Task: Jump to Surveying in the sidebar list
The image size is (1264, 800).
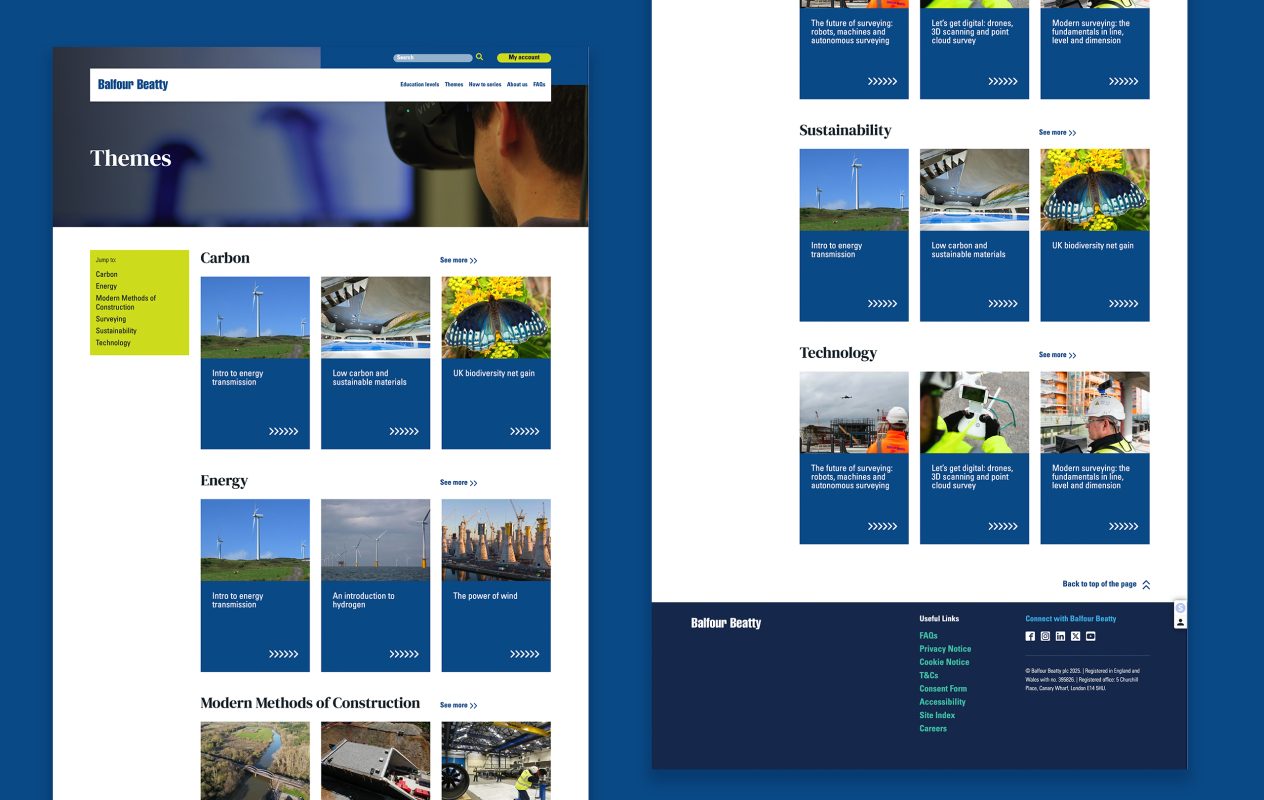Action: click(x=111, y=319)
